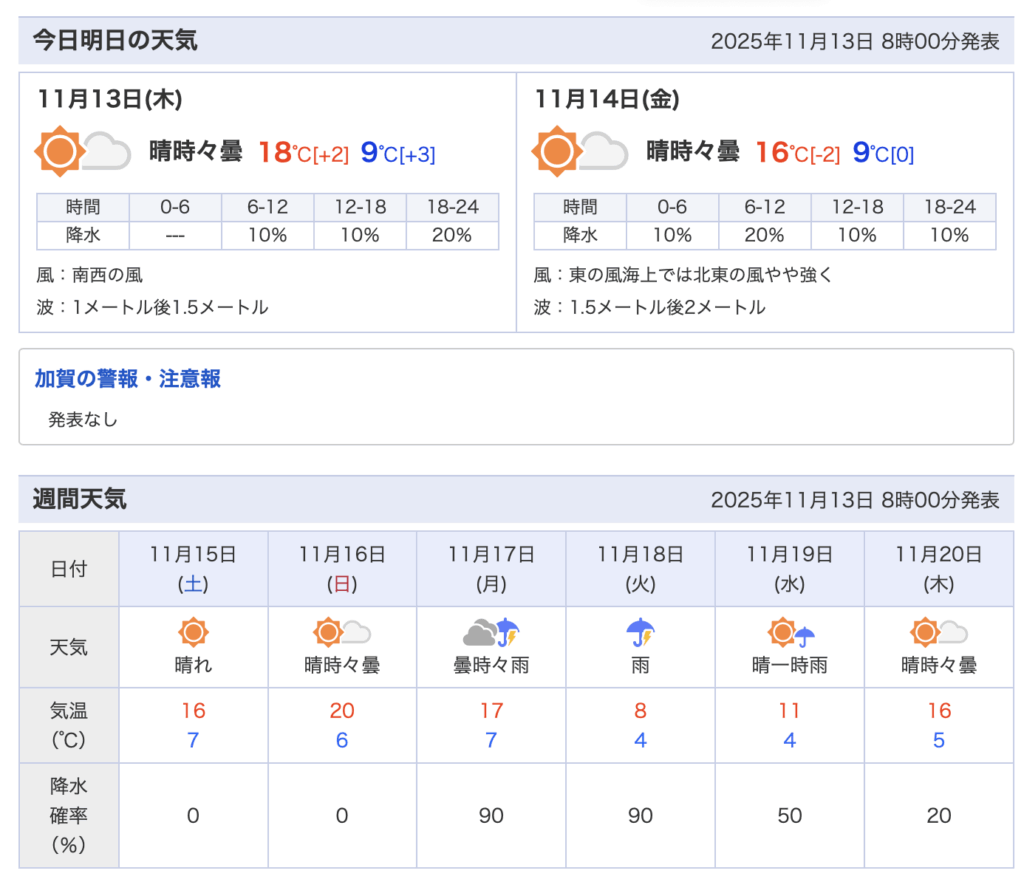Click the 90 percent precipitation cell for November 17
The width and height of the screenshot is (1024, 879).
pos(491,816)
